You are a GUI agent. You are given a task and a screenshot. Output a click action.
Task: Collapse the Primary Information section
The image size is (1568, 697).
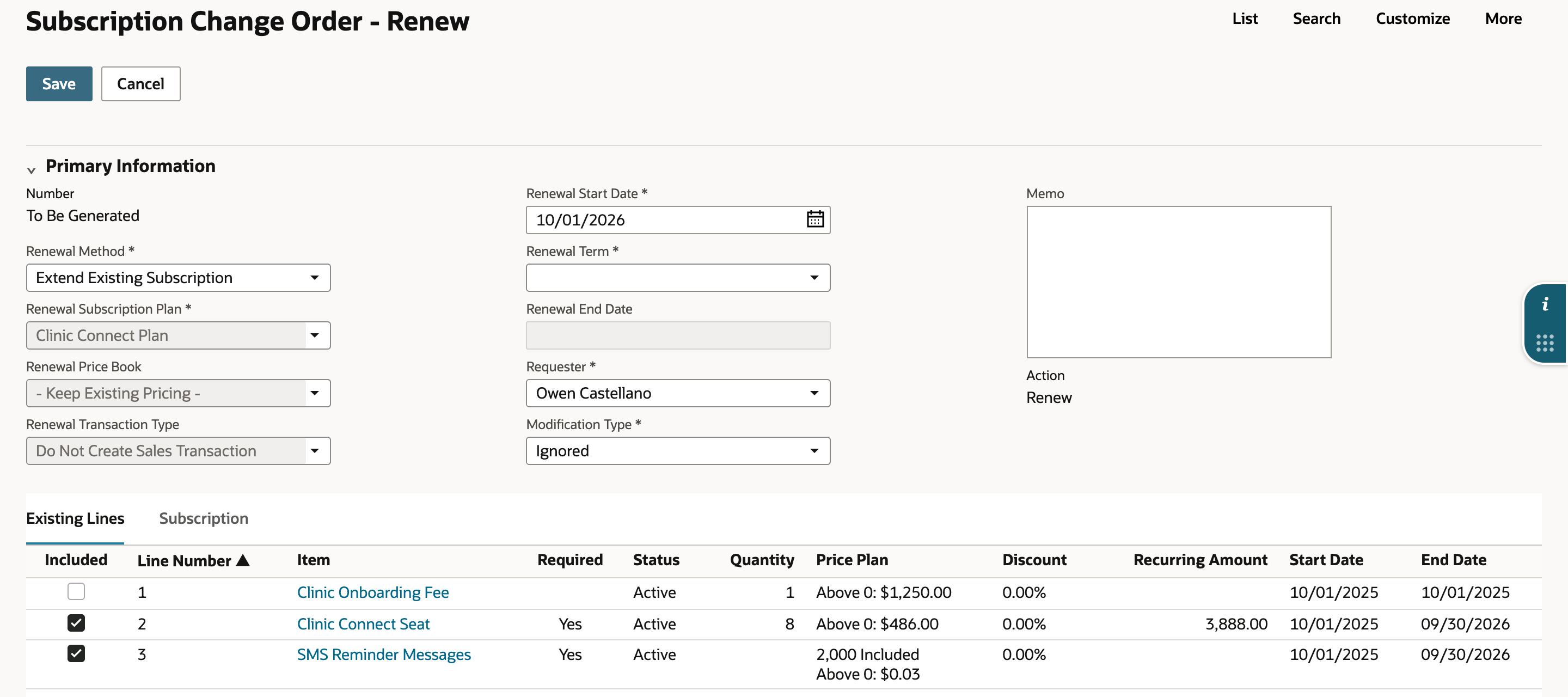click(x=31, y=170)
